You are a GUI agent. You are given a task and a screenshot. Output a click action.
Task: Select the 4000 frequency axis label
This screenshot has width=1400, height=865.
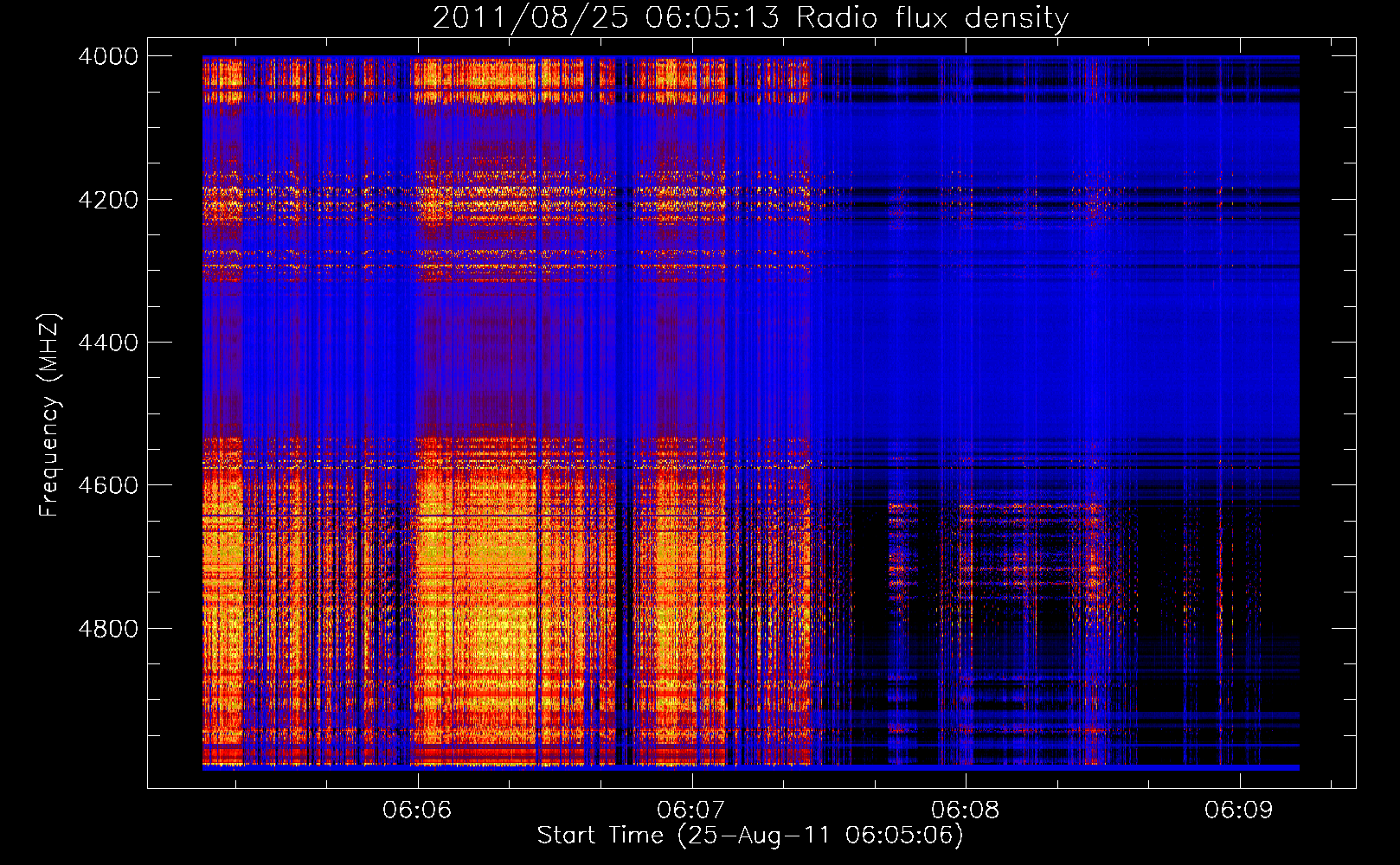click(x=108, y=56)
